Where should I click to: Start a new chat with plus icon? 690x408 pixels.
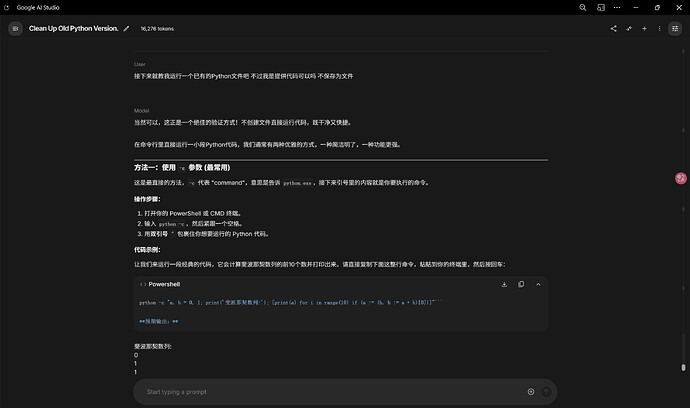(x=644, y=29)
